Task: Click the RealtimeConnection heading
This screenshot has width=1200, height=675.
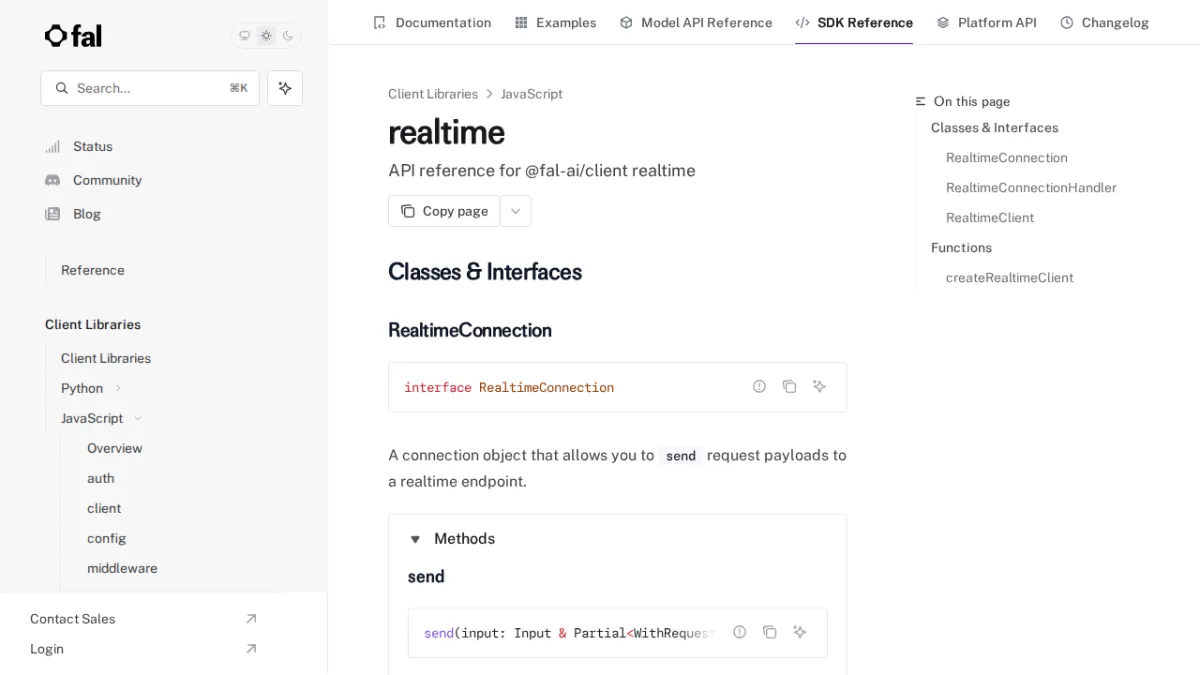Action: (x=470, y=330)
